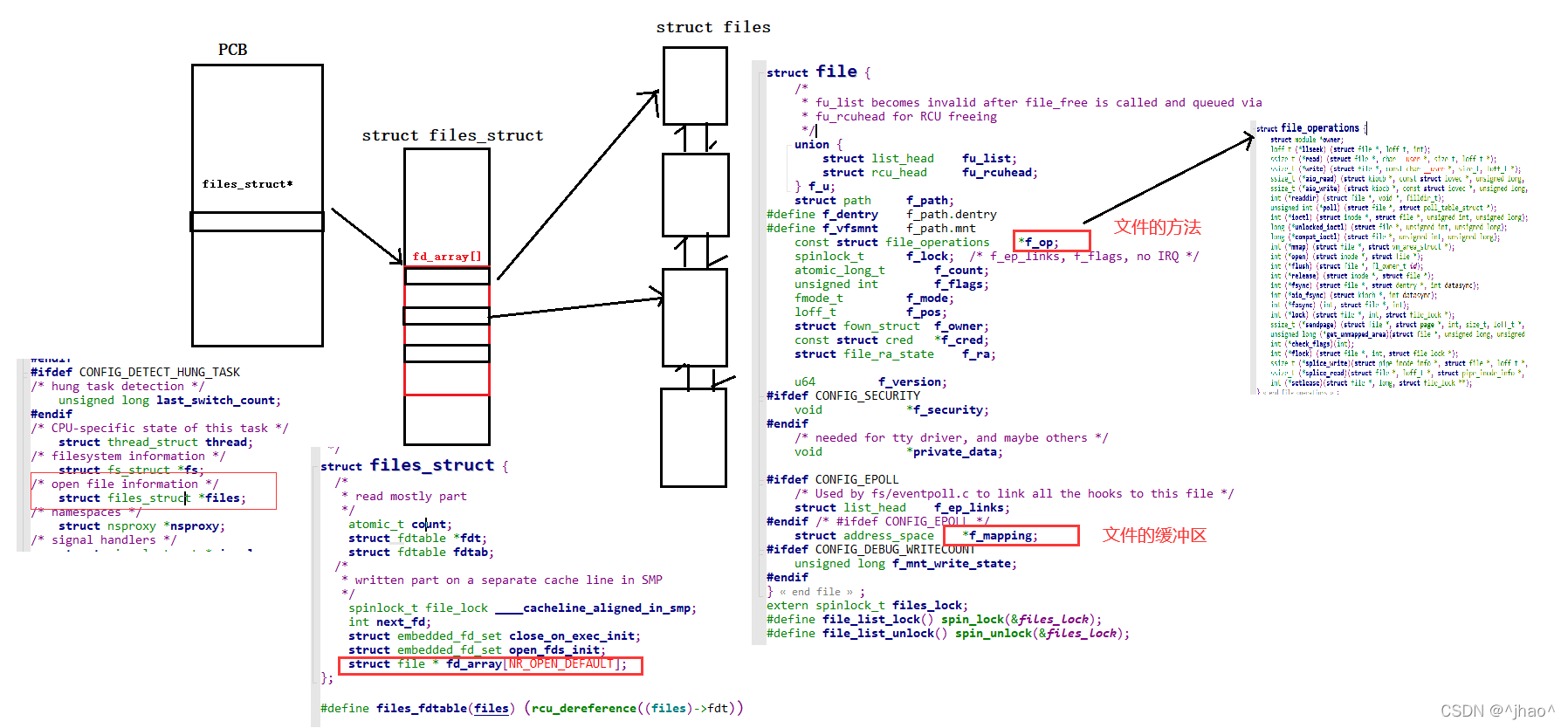Click the "atomic_long_t f_count;" line
This screenshot has width=1568, height=728.
point(892,270)
